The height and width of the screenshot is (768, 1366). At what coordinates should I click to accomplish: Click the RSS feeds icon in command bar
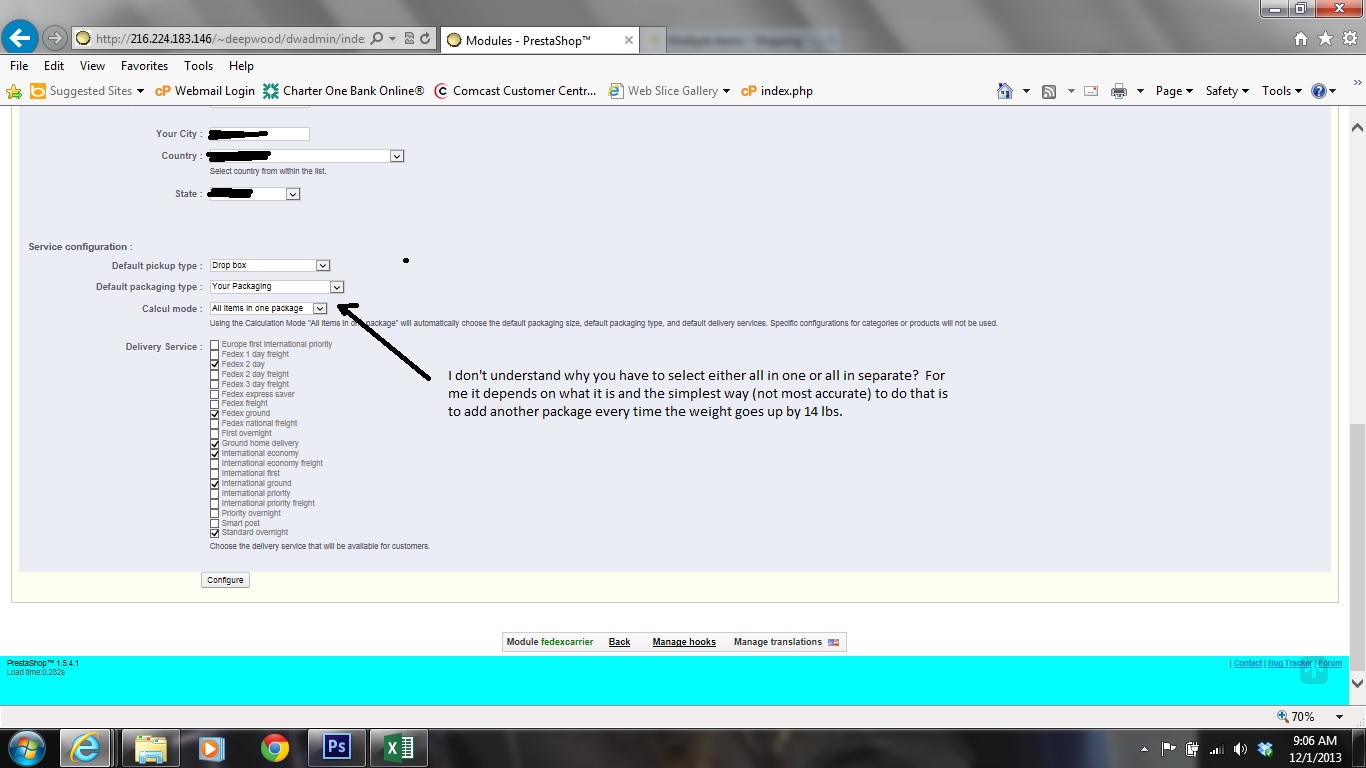(1049, 91)
